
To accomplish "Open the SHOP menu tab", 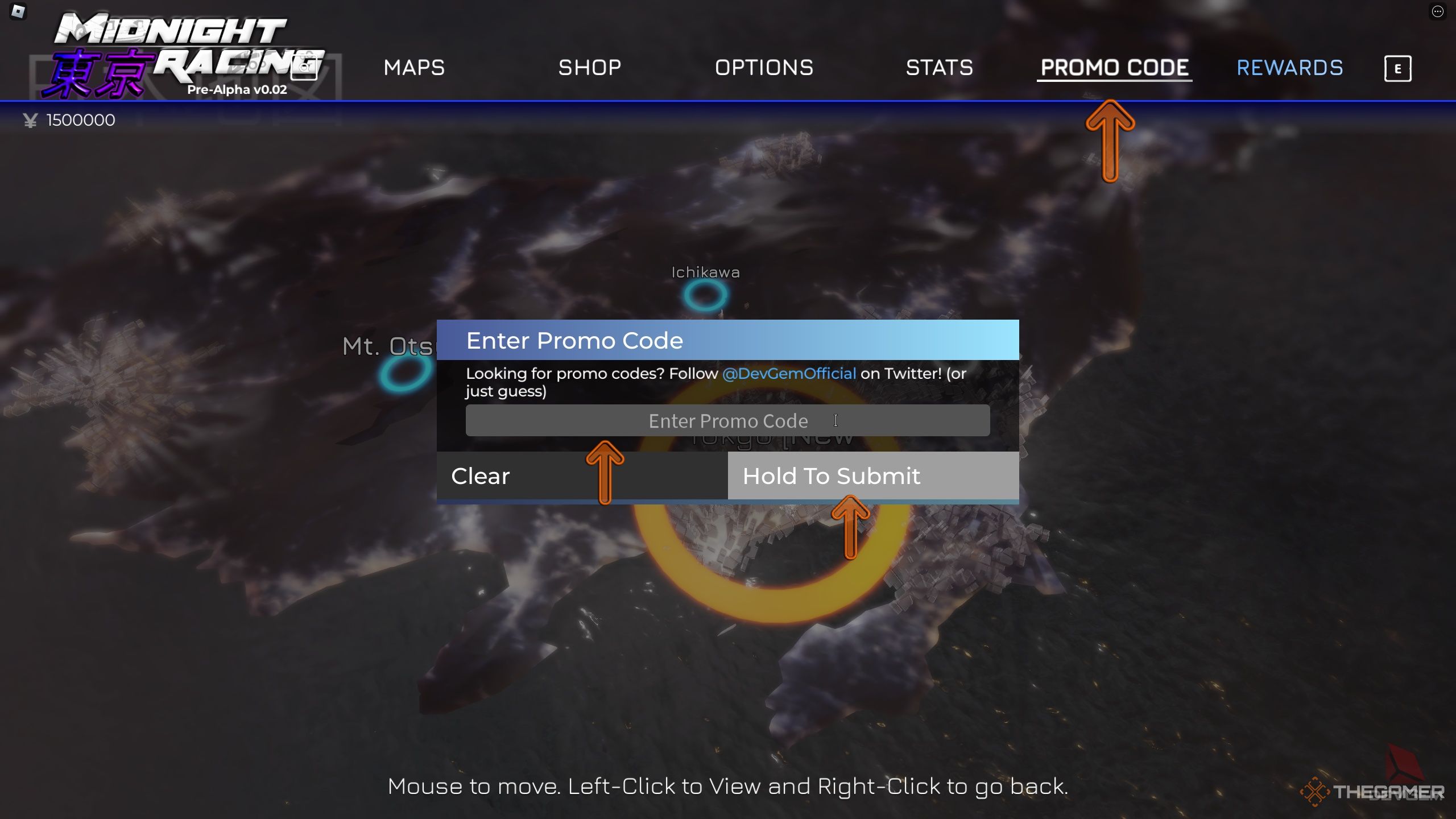I will click(589, 67).
